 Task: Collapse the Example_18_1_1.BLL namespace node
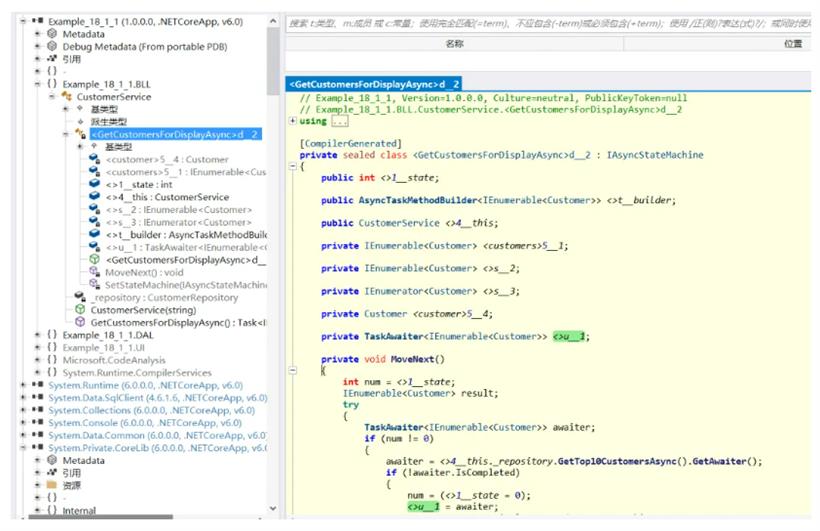[x=37, y=84]
